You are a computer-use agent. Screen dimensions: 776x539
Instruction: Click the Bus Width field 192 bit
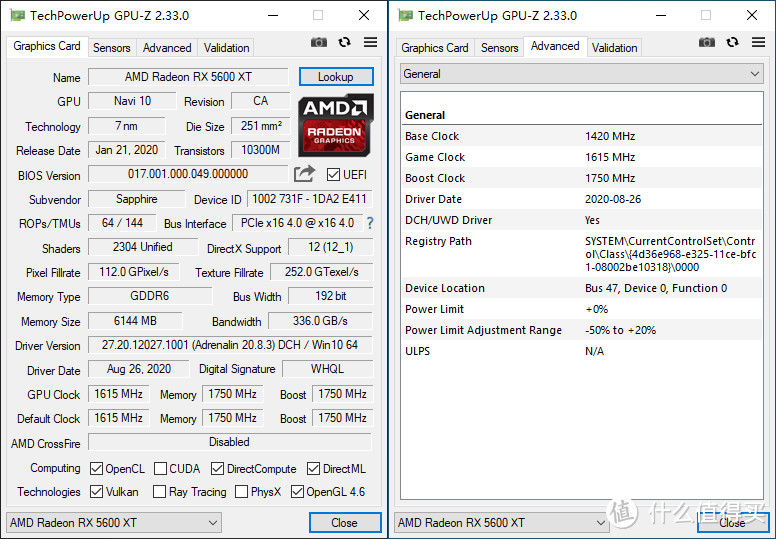click(x=331, y=296)
